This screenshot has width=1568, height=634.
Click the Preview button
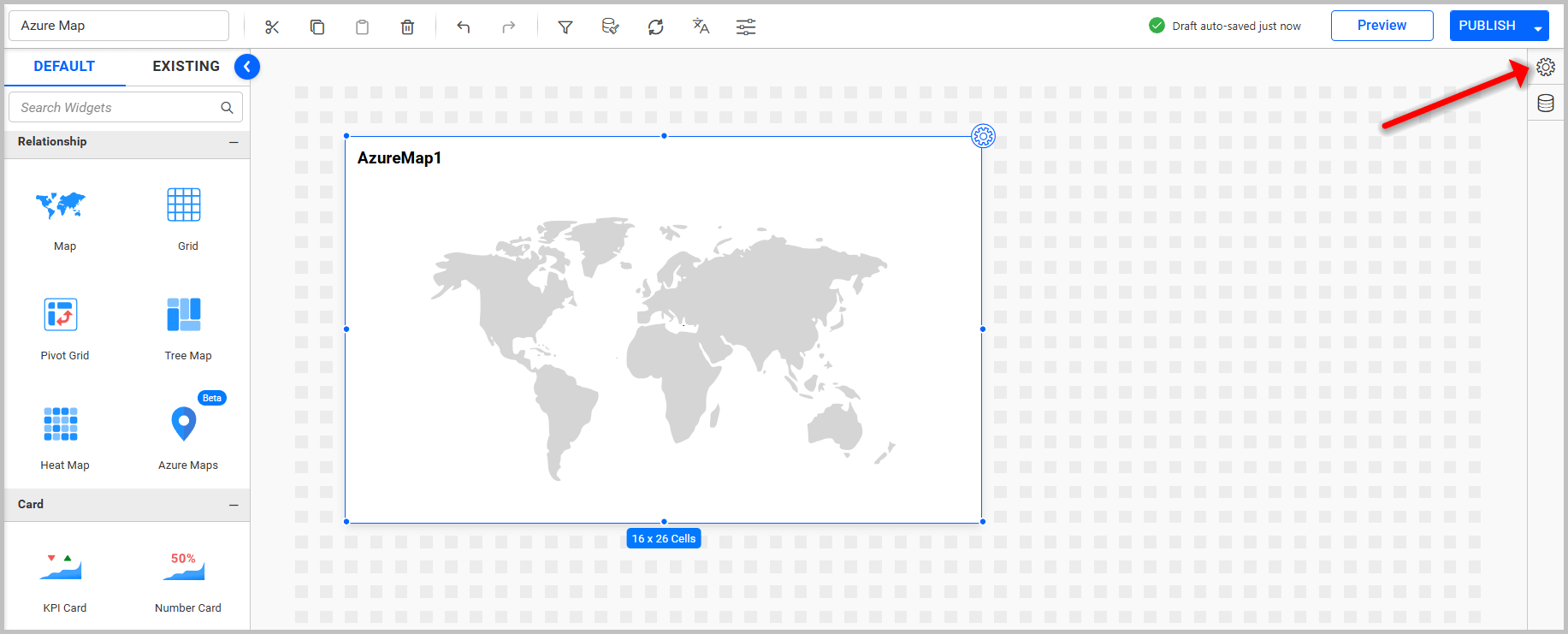(x=1382, y=26)
